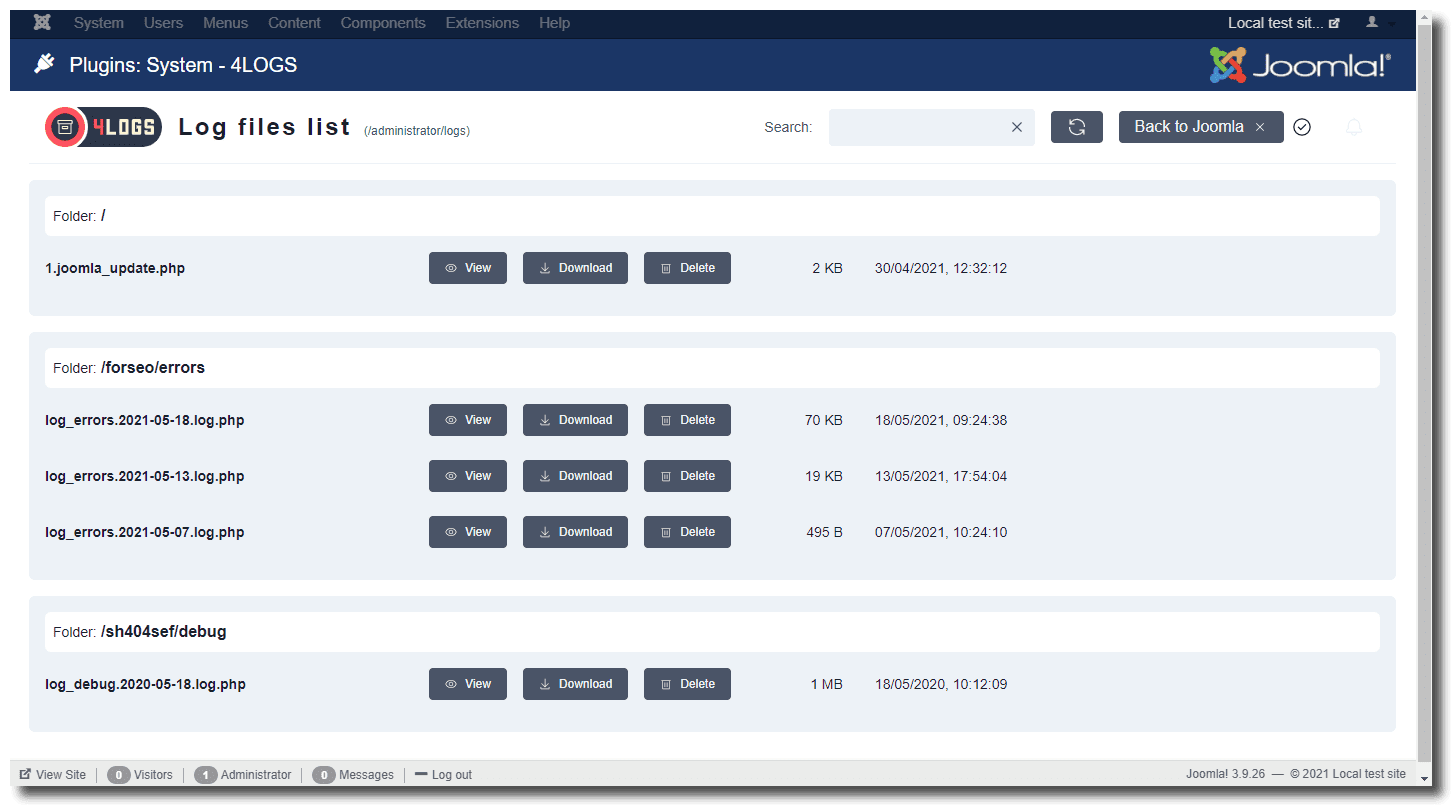Focus the Search input field
This screenshot has width=1452, height=806.
tap(931, 127)
